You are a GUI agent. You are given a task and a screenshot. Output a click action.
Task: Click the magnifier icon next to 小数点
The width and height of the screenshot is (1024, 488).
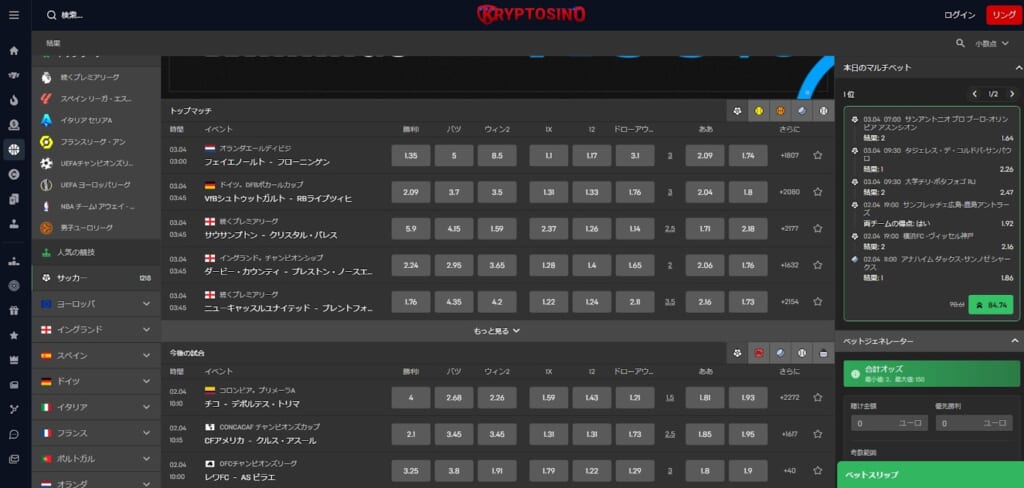click(960, 43)
